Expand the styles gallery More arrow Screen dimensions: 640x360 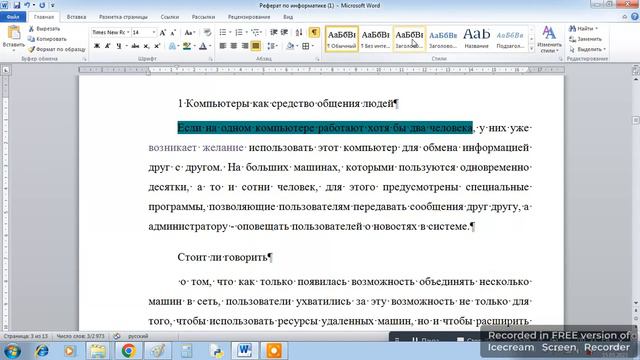pyautogui.click(x=531, y=49)
